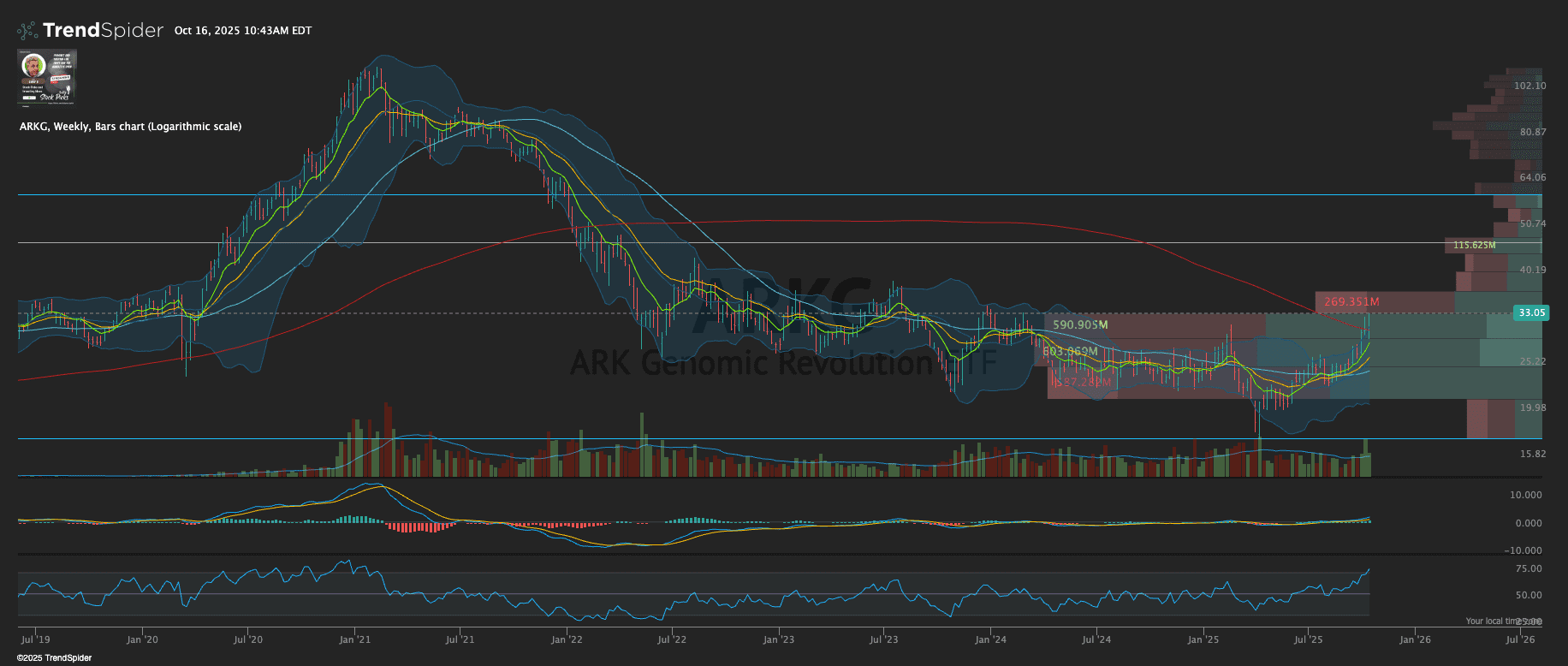Click the Oct 16, 2025 timestamp
1568x666 pixels.
point(242,31)
